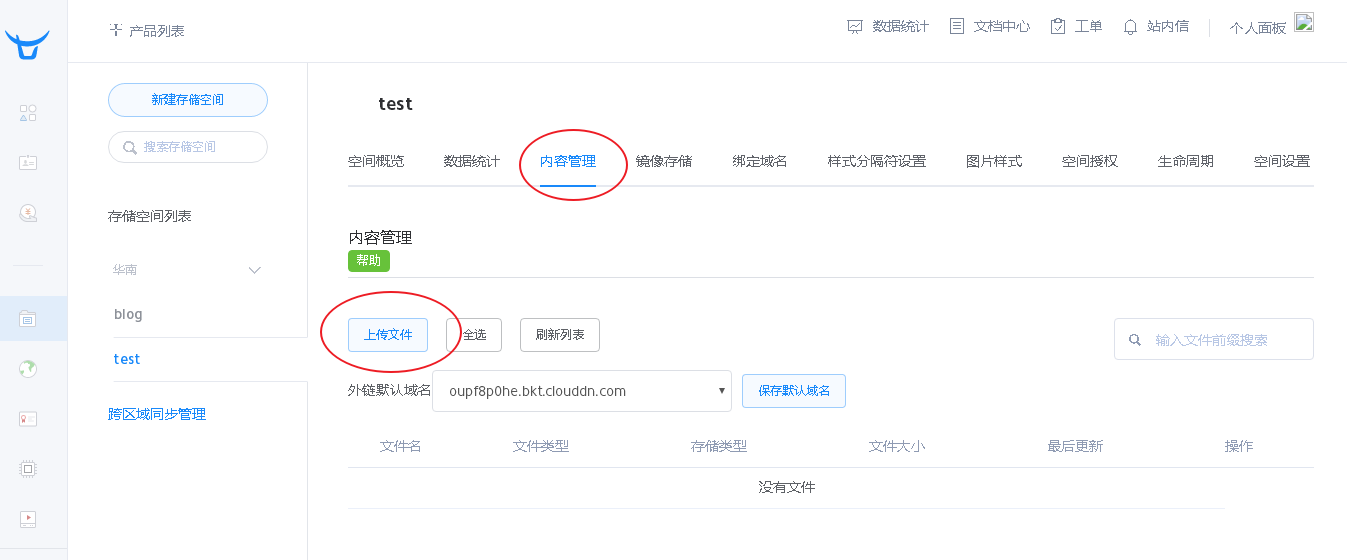Click the Qiniu bull logo

click(x=27, y=44)
